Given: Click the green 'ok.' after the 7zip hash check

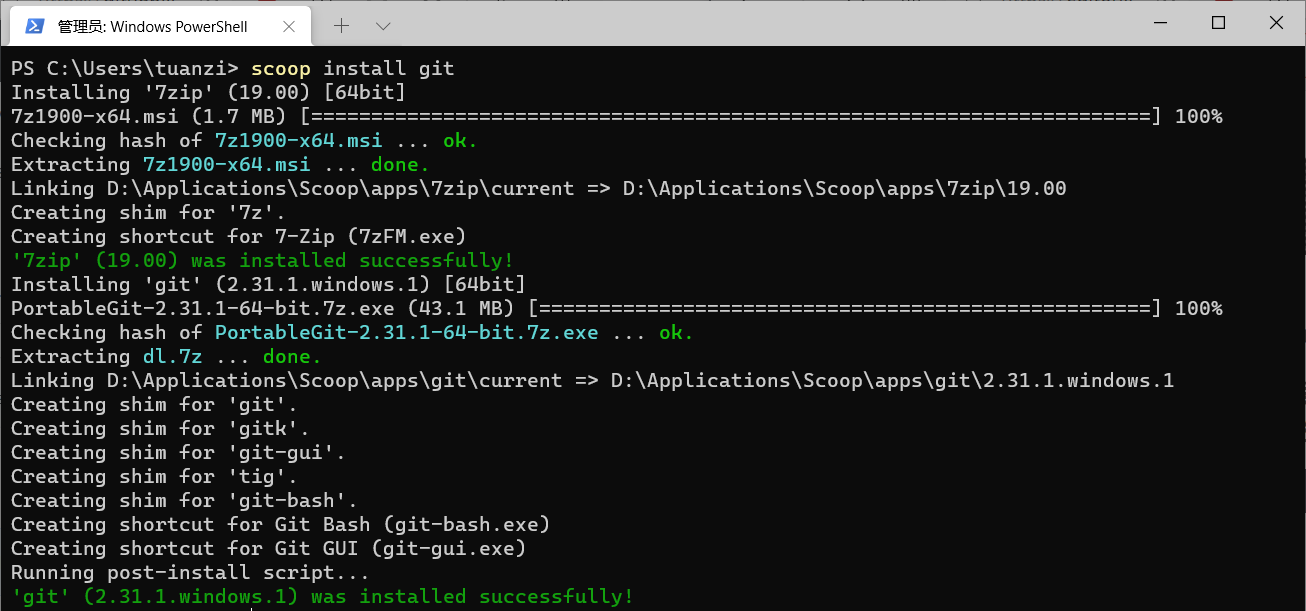Looking at the screenshot, I should 458,140.
